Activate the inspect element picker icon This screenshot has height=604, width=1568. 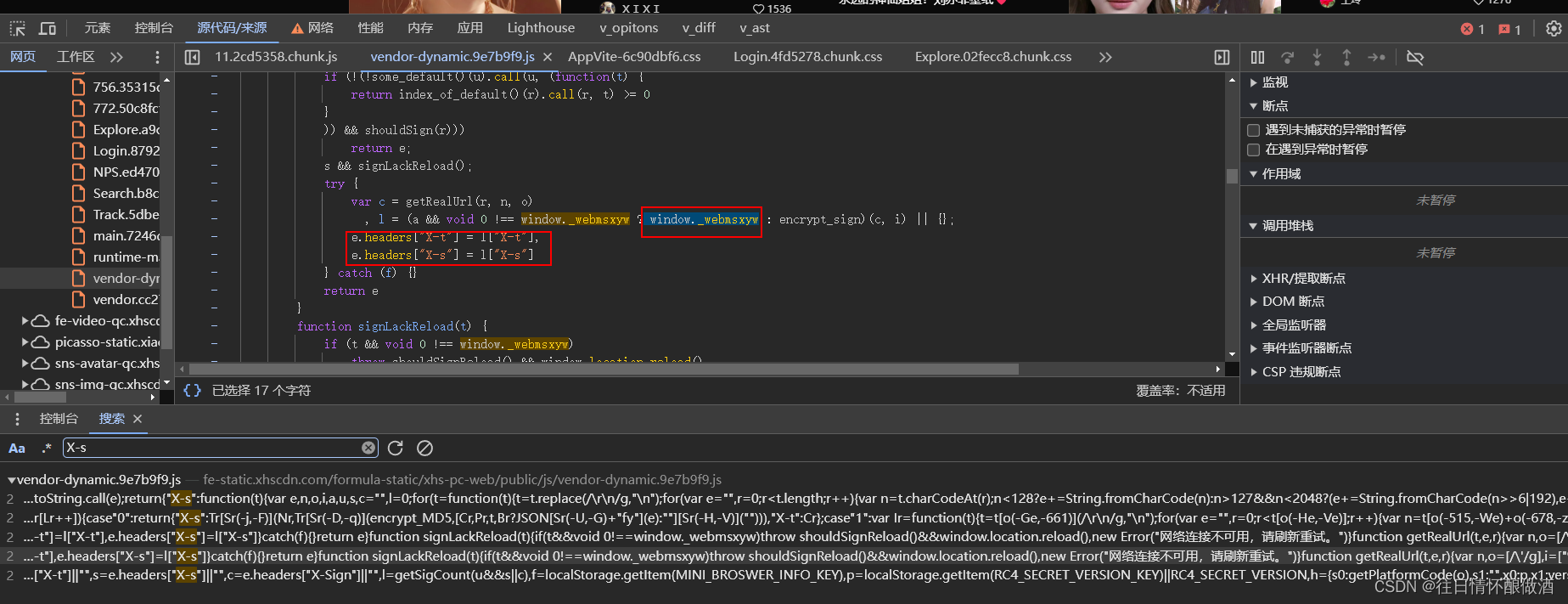point(17,28)
